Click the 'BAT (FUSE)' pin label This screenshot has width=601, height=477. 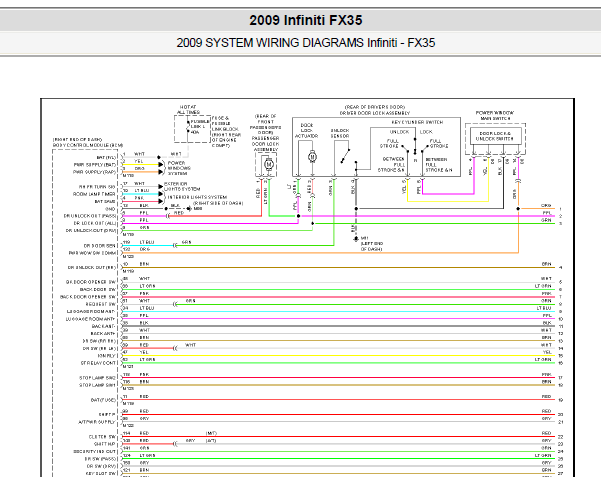[x=103, y=400]
